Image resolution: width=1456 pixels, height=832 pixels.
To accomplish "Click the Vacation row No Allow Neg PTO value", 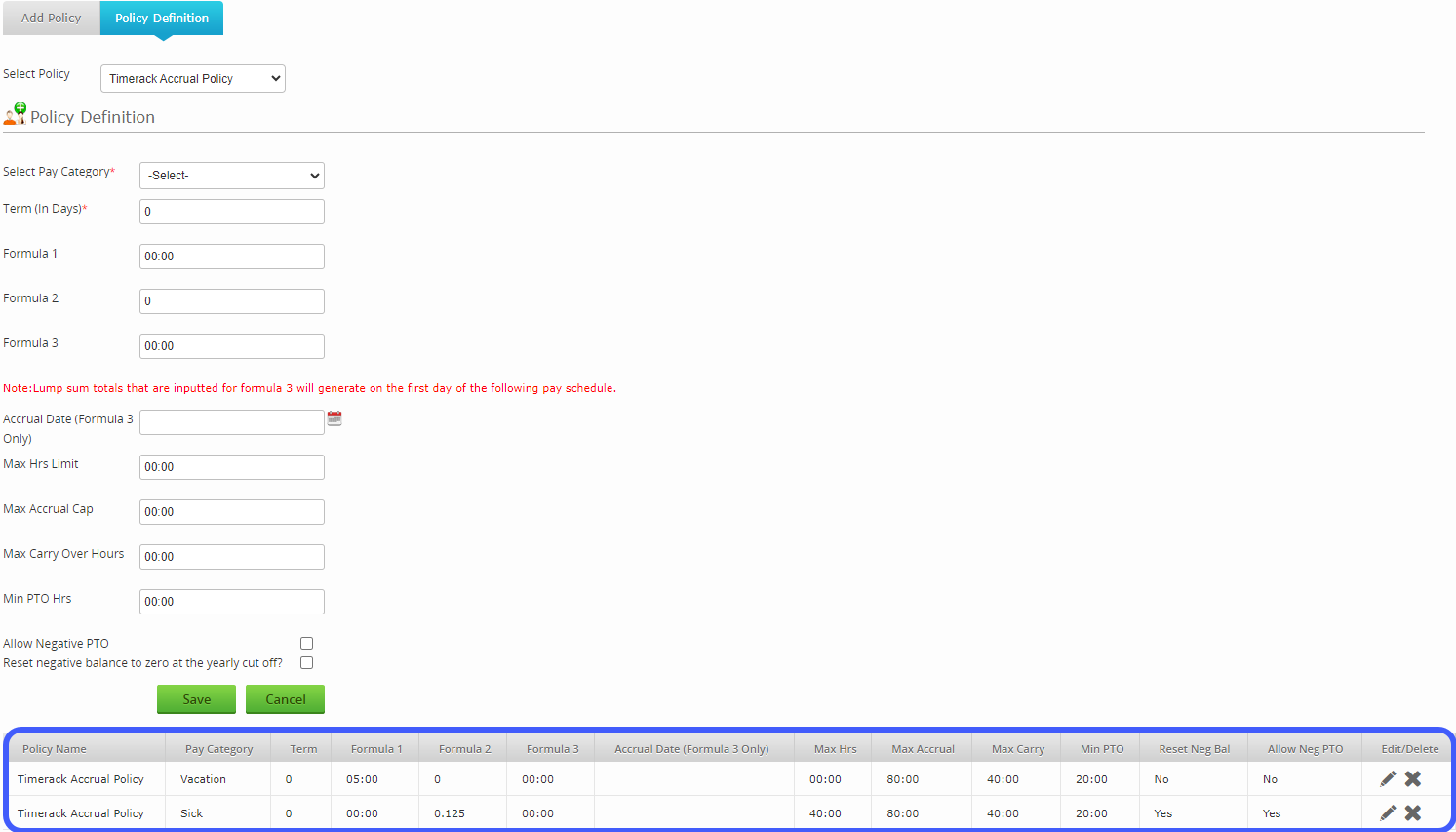I will (x=1270, y=779).
